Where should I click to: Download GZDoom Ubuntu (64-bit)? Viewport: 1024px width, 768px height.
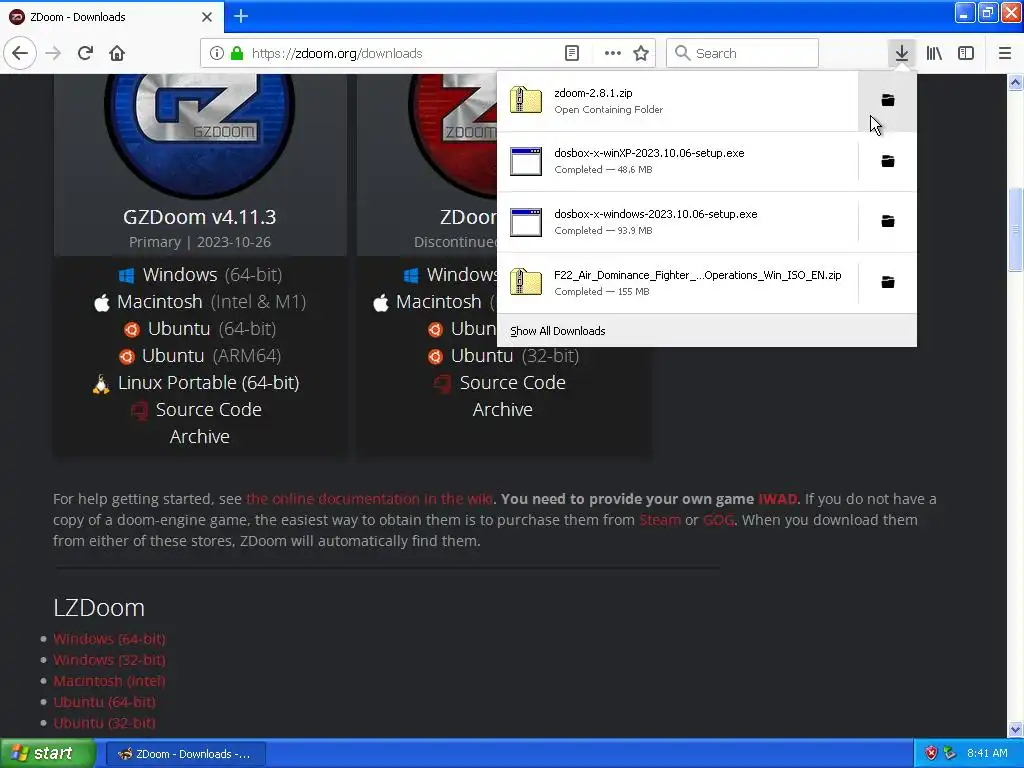click(200, 328)
